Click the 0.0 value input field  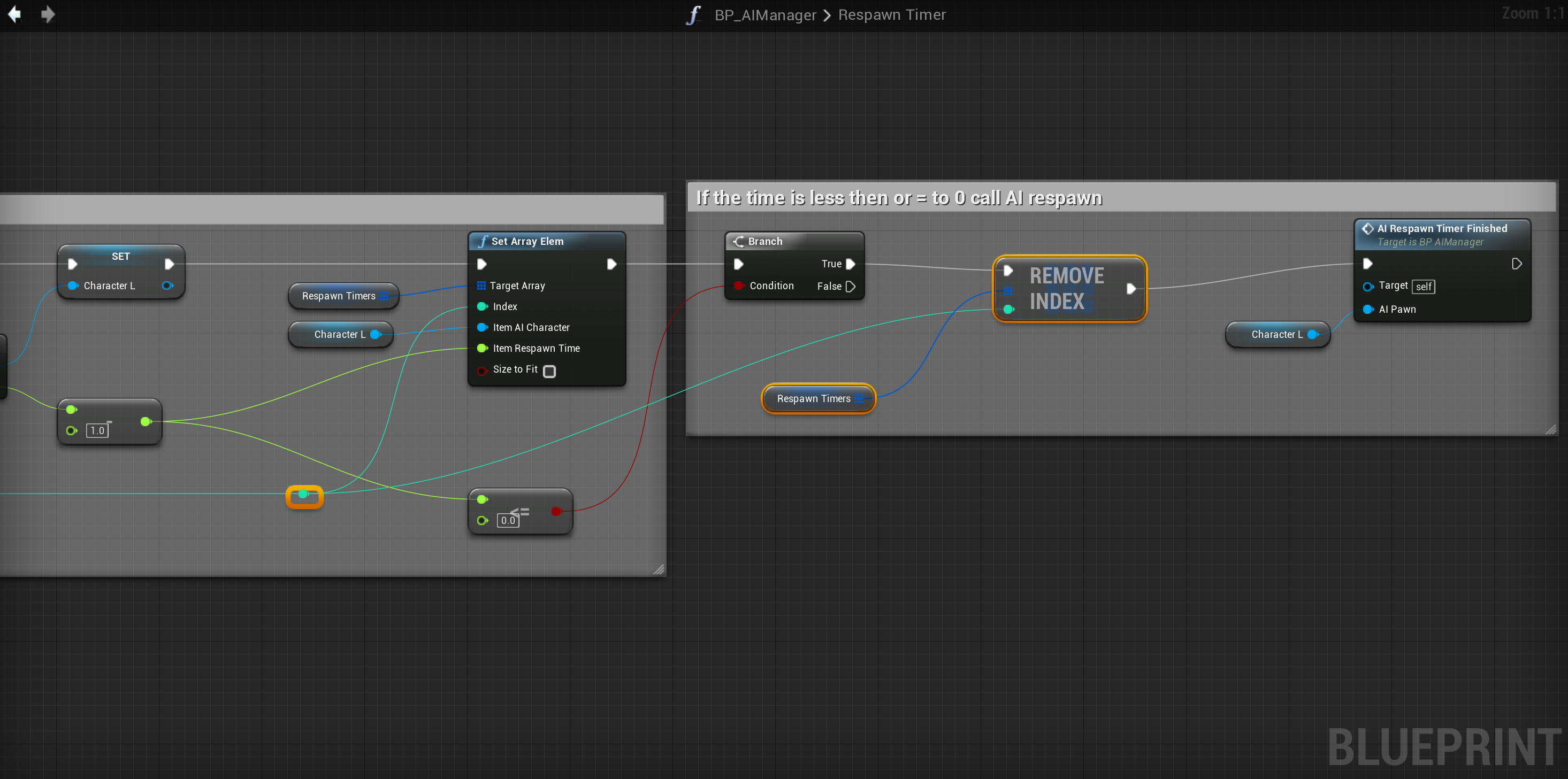coord(508,521)
